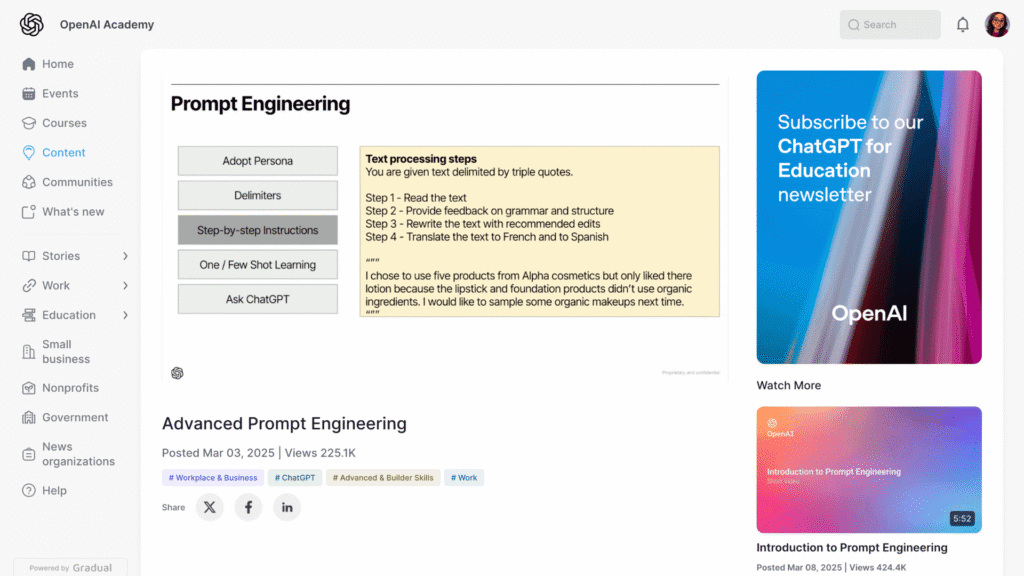Click the Nonprofits icon in sidebar
Viewport: 1024px width, 576px height.
[29, 388]
